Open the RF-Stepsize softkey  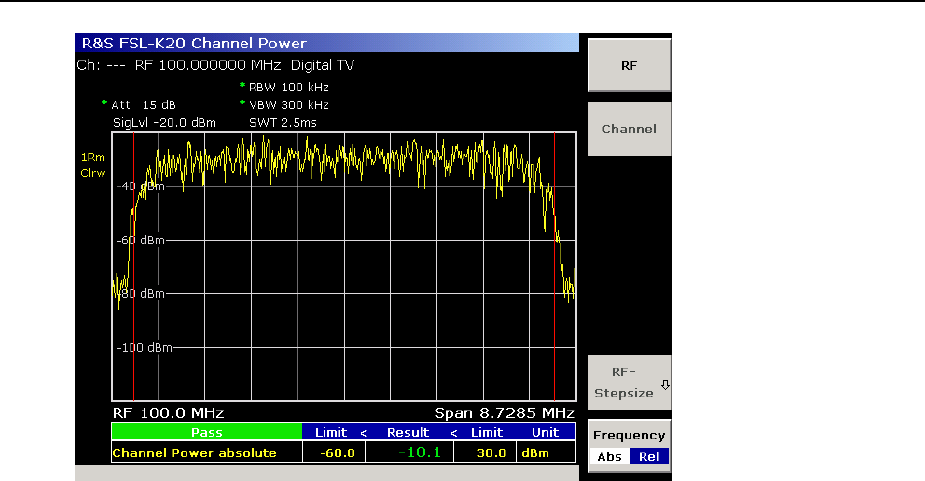tap(629, 382)
